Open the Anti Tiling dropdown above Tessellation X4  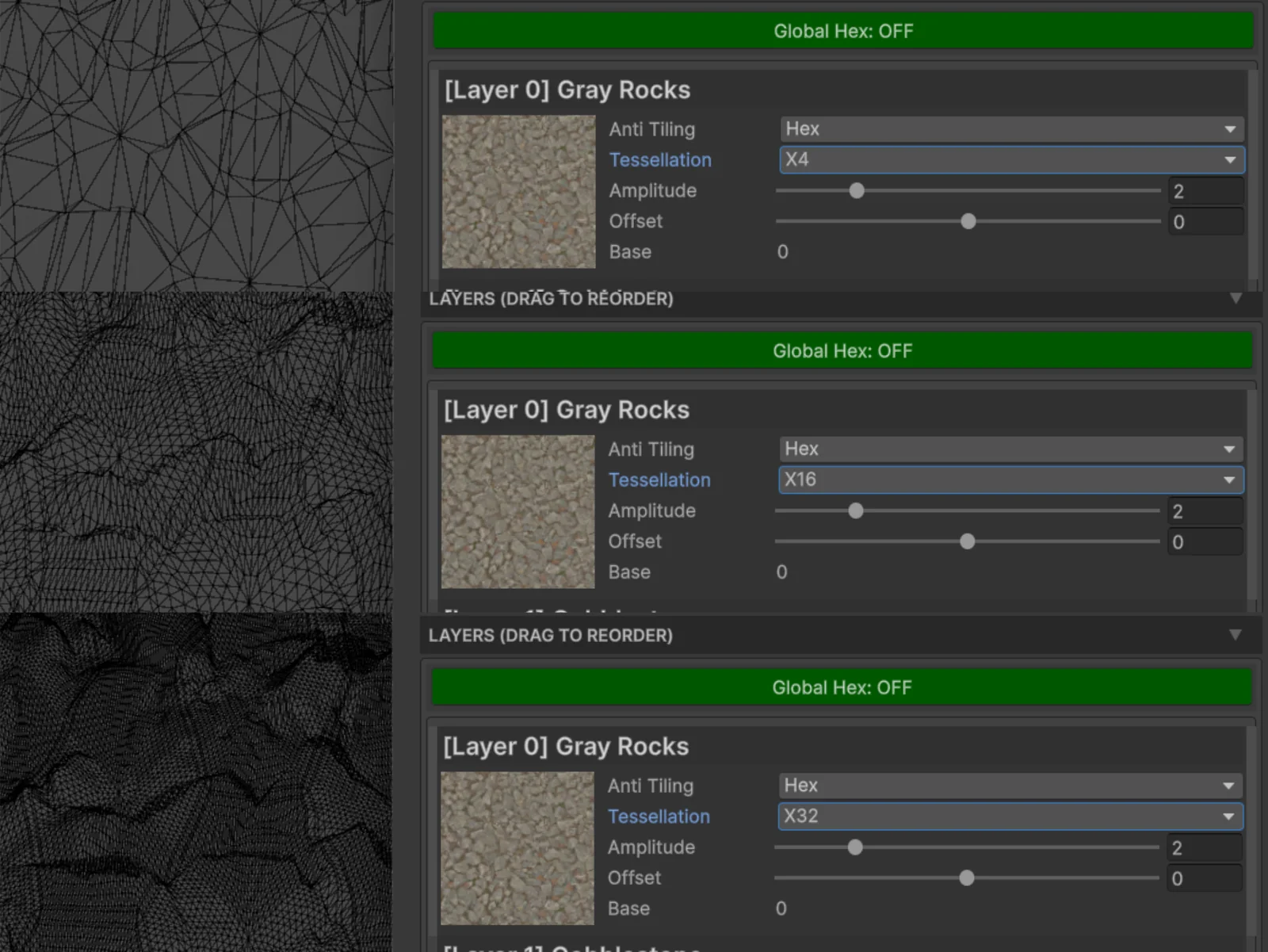[1012, 128]
